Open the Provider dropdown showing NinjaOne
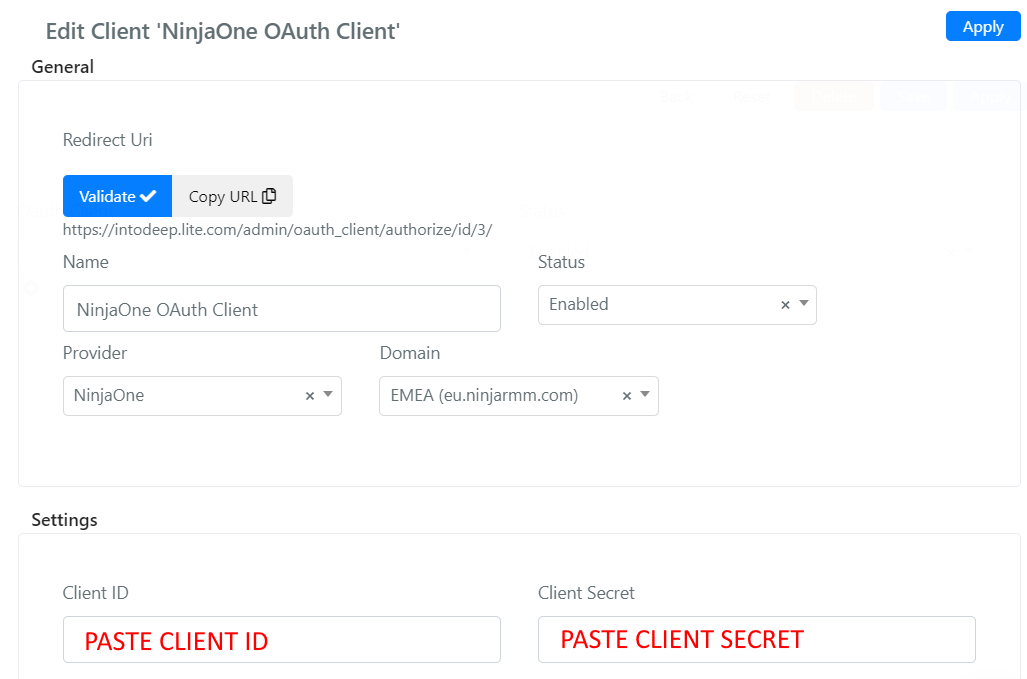This screenshot has width=1027, height=679. point(202,395)
